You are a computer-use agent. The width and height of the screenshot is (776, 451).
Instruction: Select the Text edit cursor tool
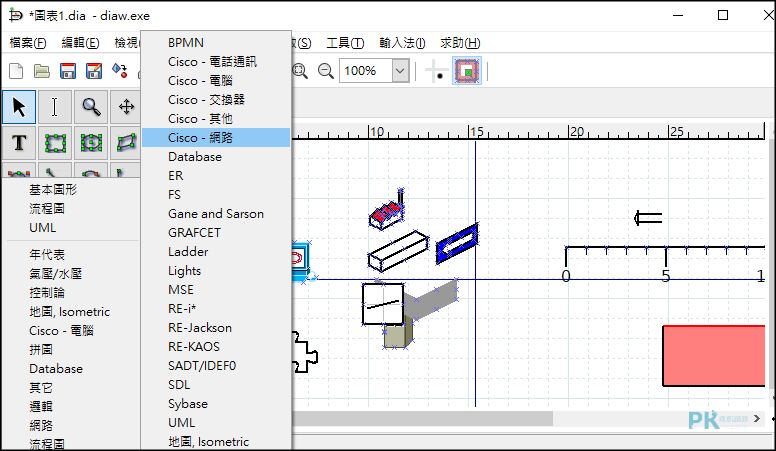55,107
